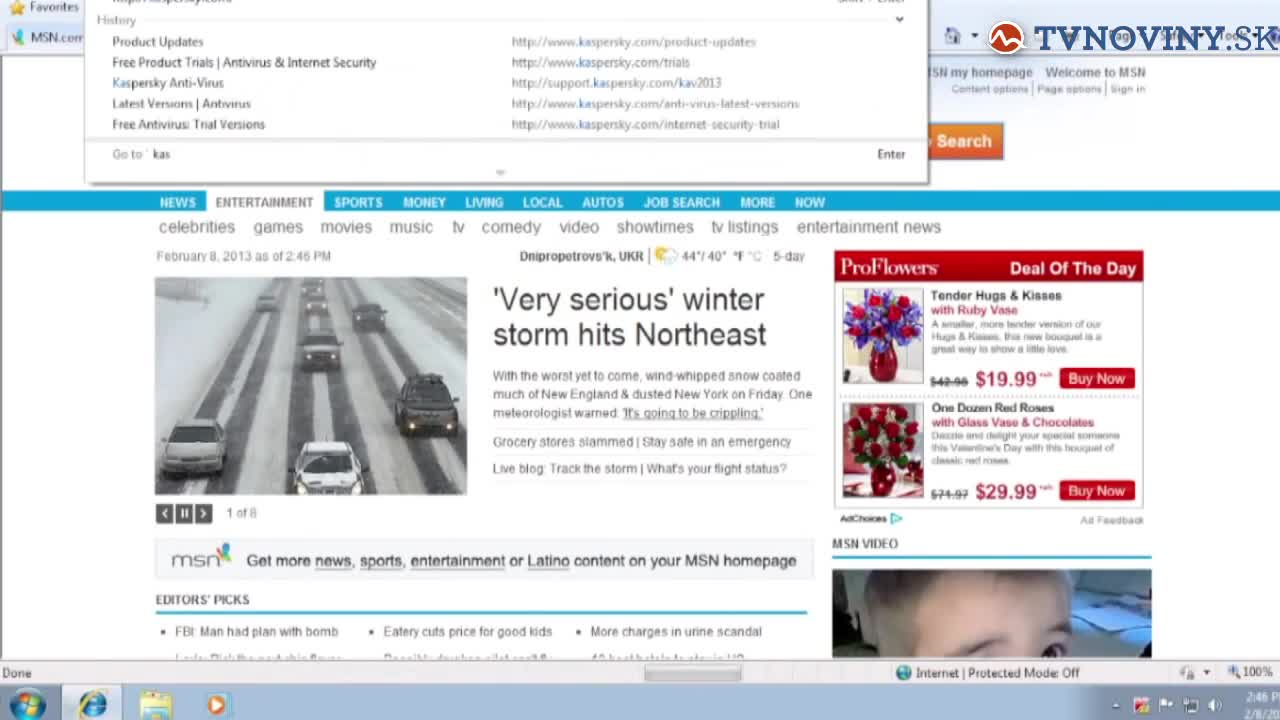
Task: Open the 'Page options' link
Action: pos(1069,89)
